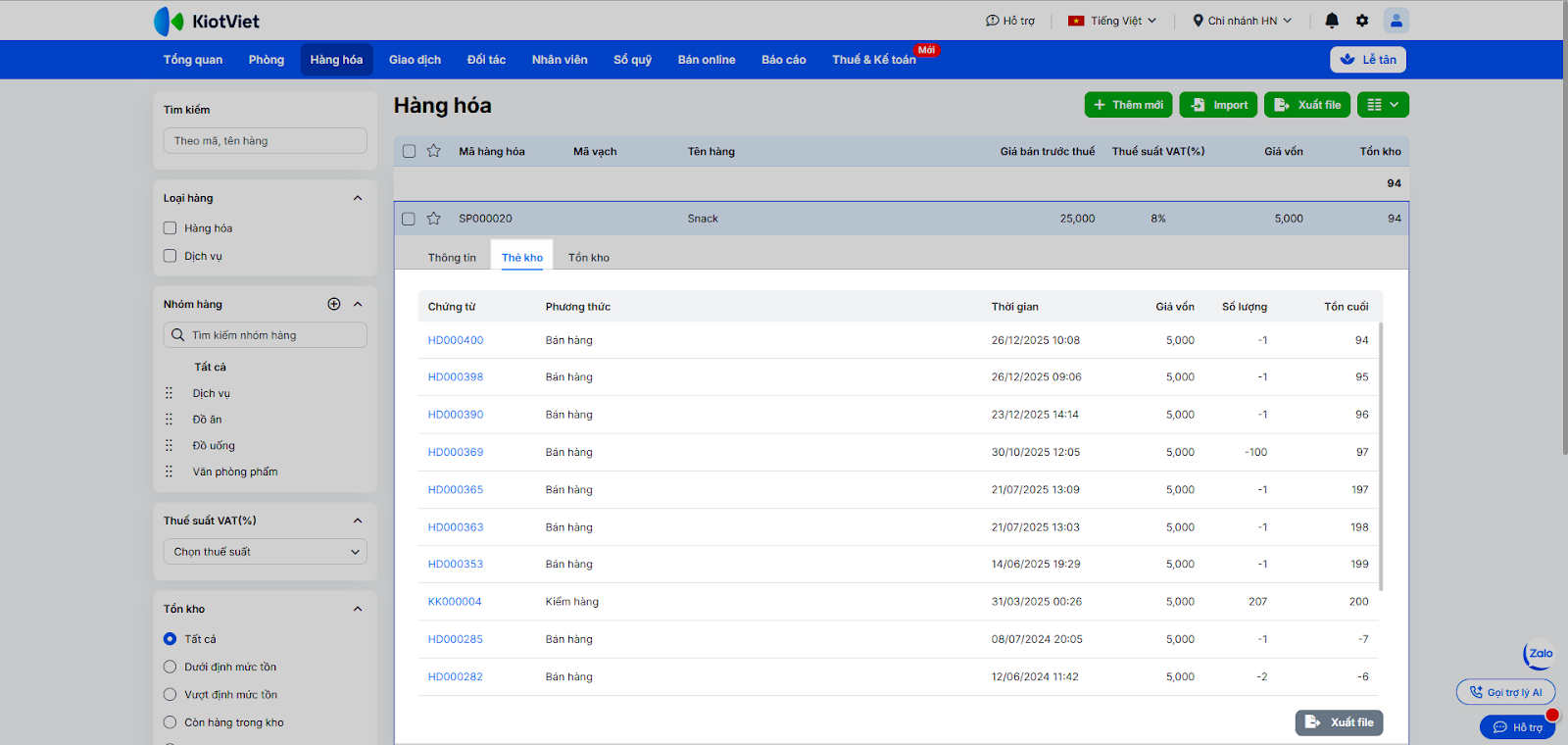The width and height of the screenshot is (1568, 745).
Task: Click the Thêm mới button
Action: (1128, 105)
